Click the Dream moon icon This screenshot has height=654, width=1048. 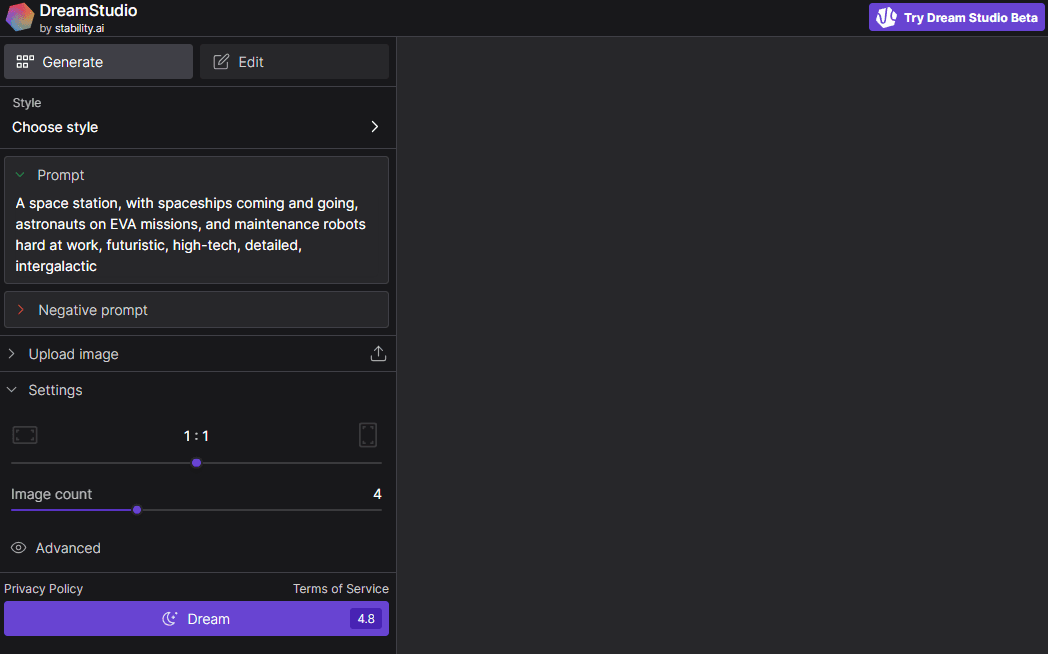tap(170, 619)
